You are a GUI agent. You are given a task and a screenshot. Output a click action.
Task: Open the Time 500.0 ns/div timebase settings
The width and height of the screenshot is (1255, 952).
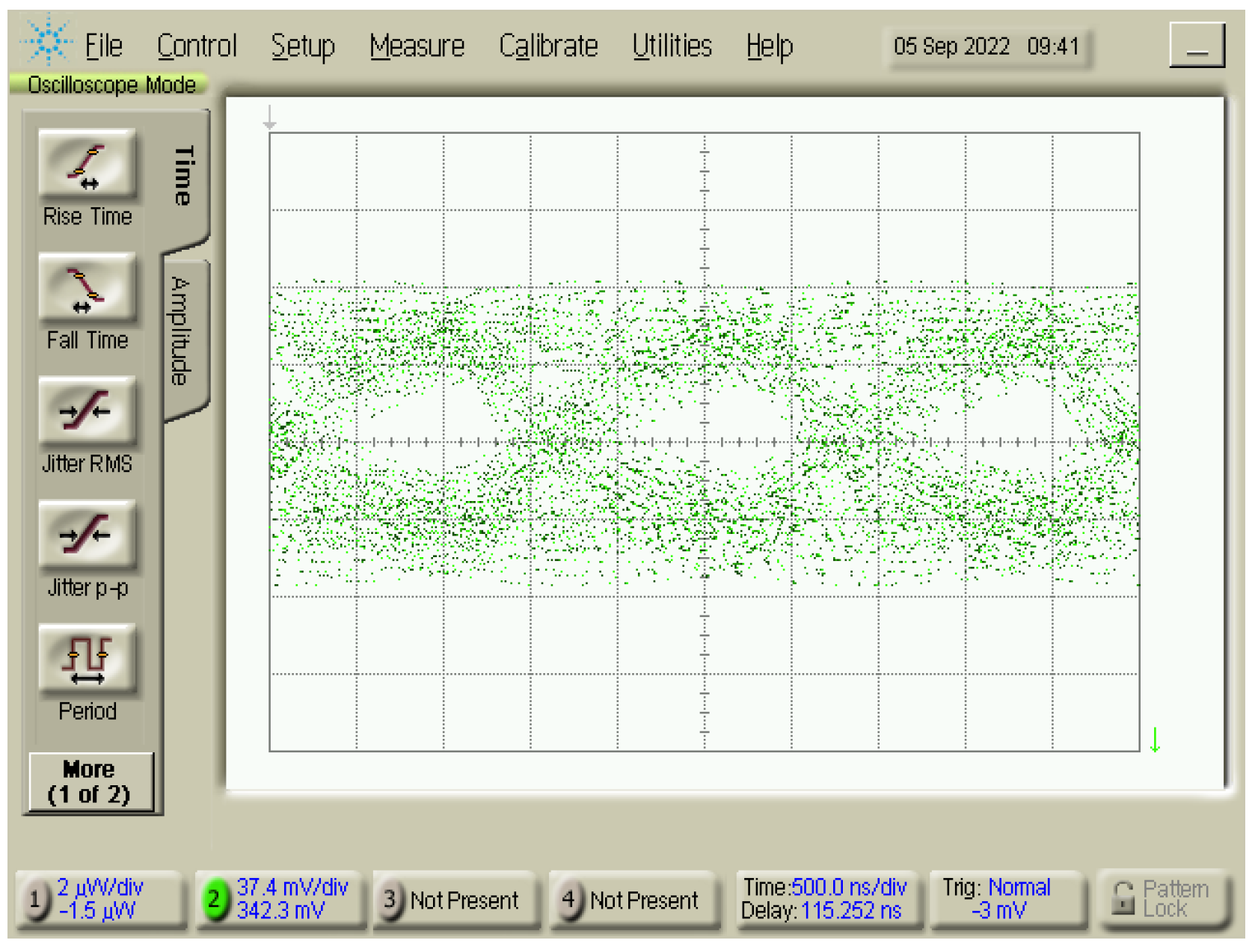point(825,887)
